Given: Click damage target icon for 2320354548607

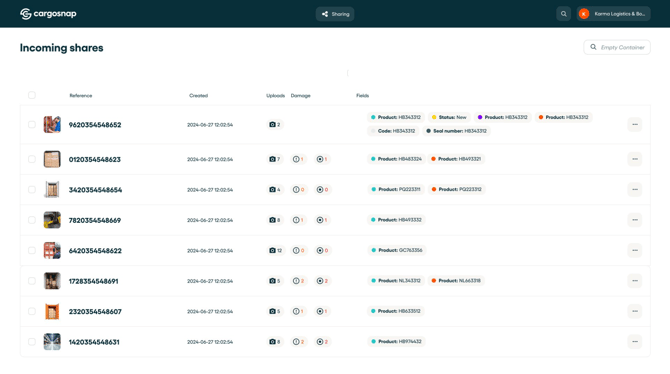Looking at the screenshot, I should pos(320,311).
